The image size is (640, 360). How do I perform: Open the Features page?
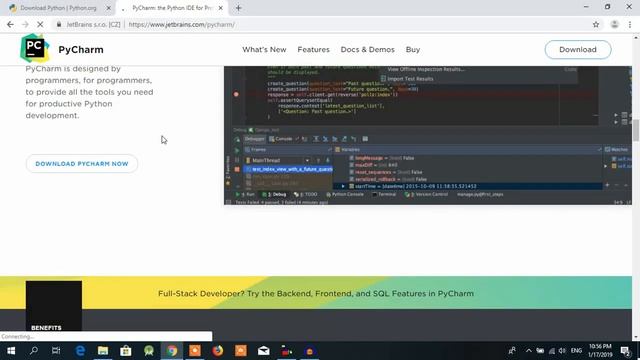[x=313, y=49]
